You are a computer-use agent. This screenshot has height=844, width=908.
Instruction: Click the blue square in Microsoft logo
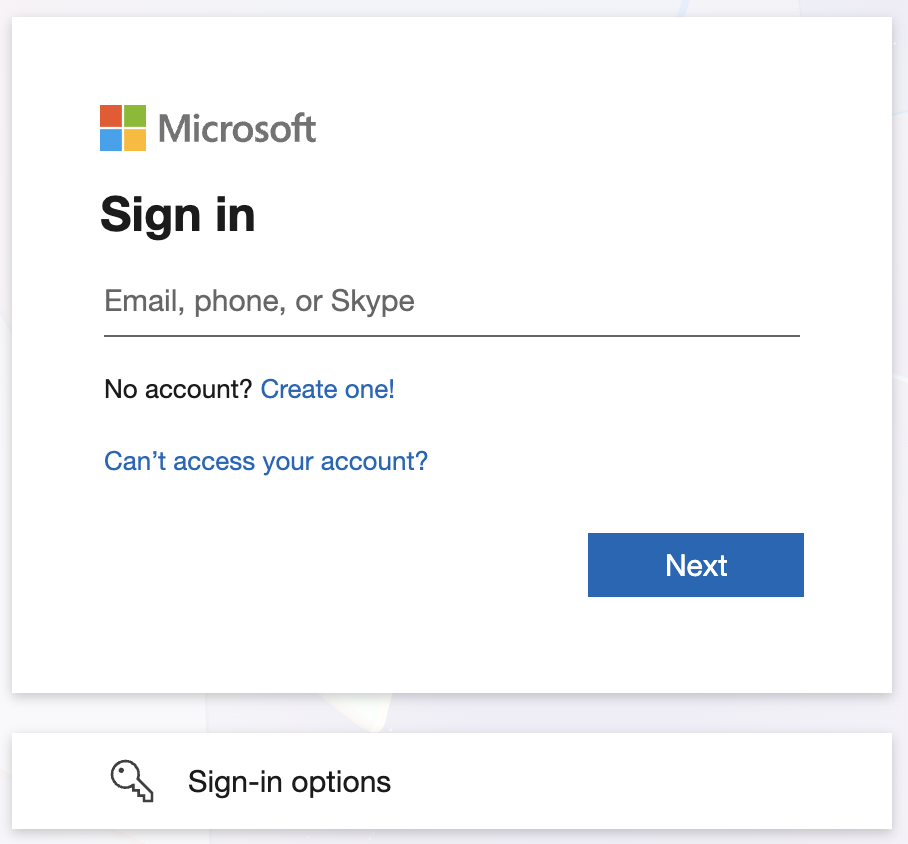point(111,140)
